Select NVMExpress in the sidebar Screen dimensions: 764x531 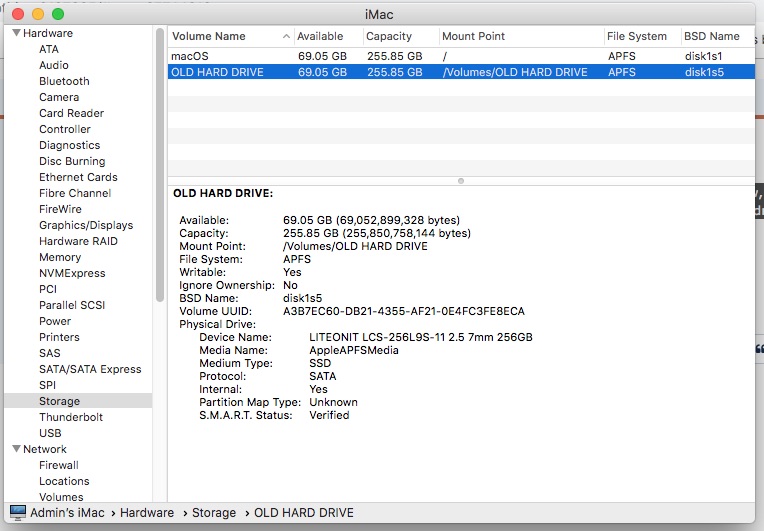pyautogui.click(x=72, y=273)
